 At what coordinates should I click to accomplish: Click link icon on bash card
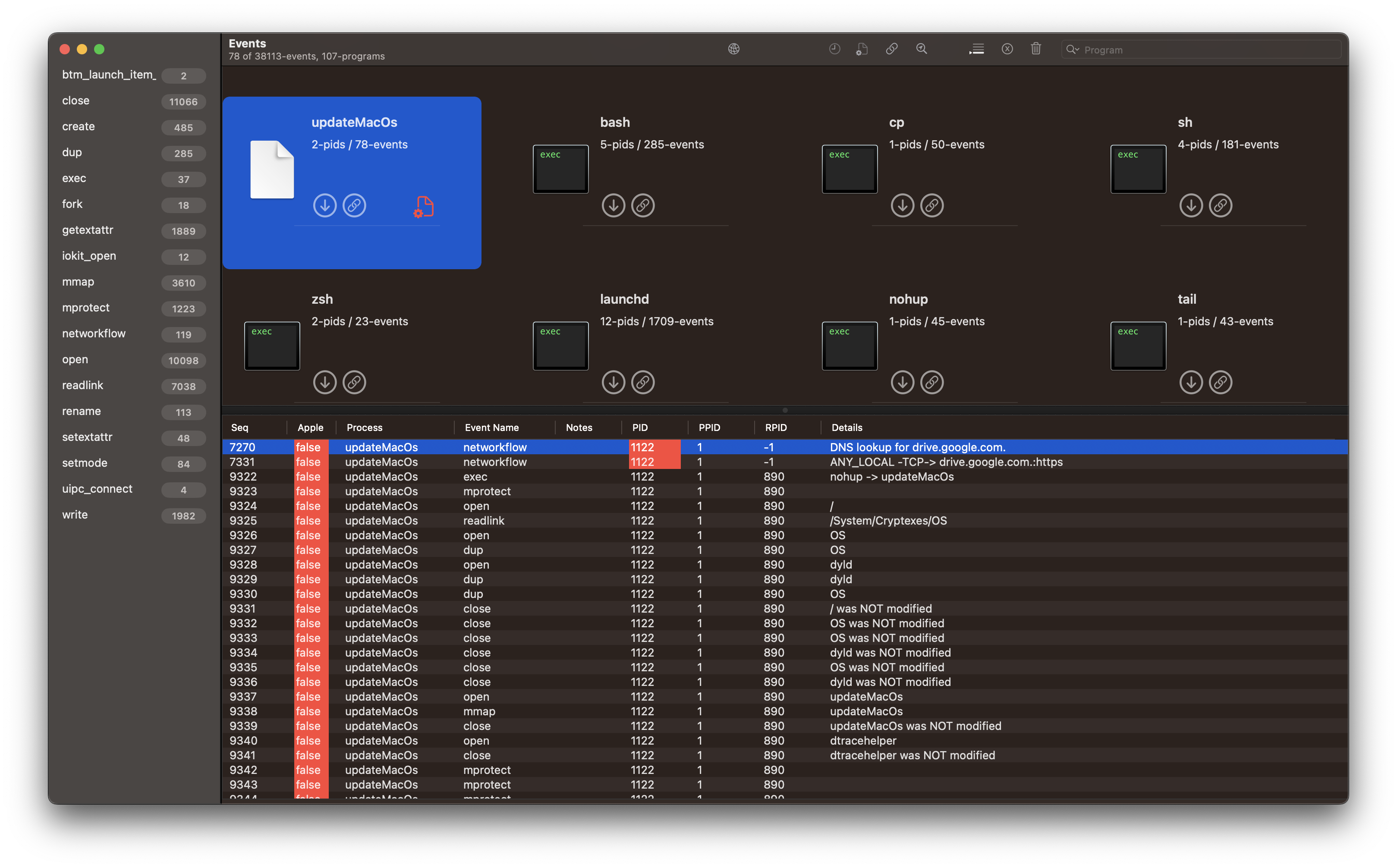click(643, 205)
